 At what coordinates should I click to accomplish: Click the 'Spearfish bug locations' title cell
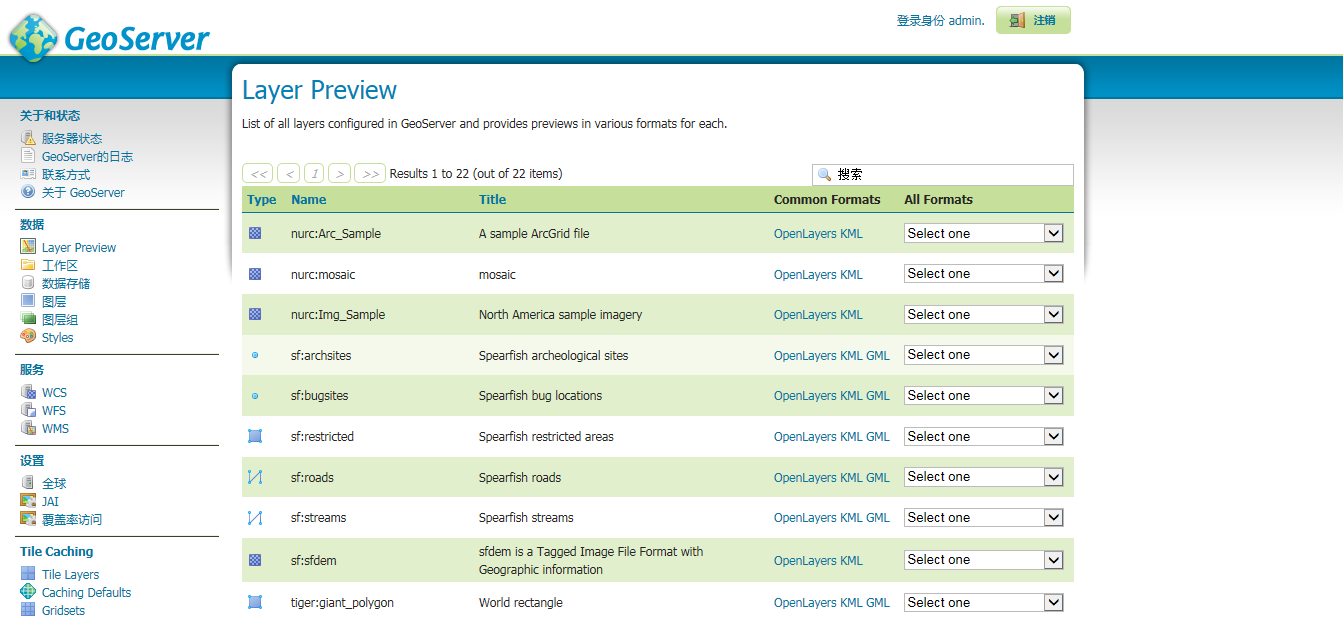[540, 396]
